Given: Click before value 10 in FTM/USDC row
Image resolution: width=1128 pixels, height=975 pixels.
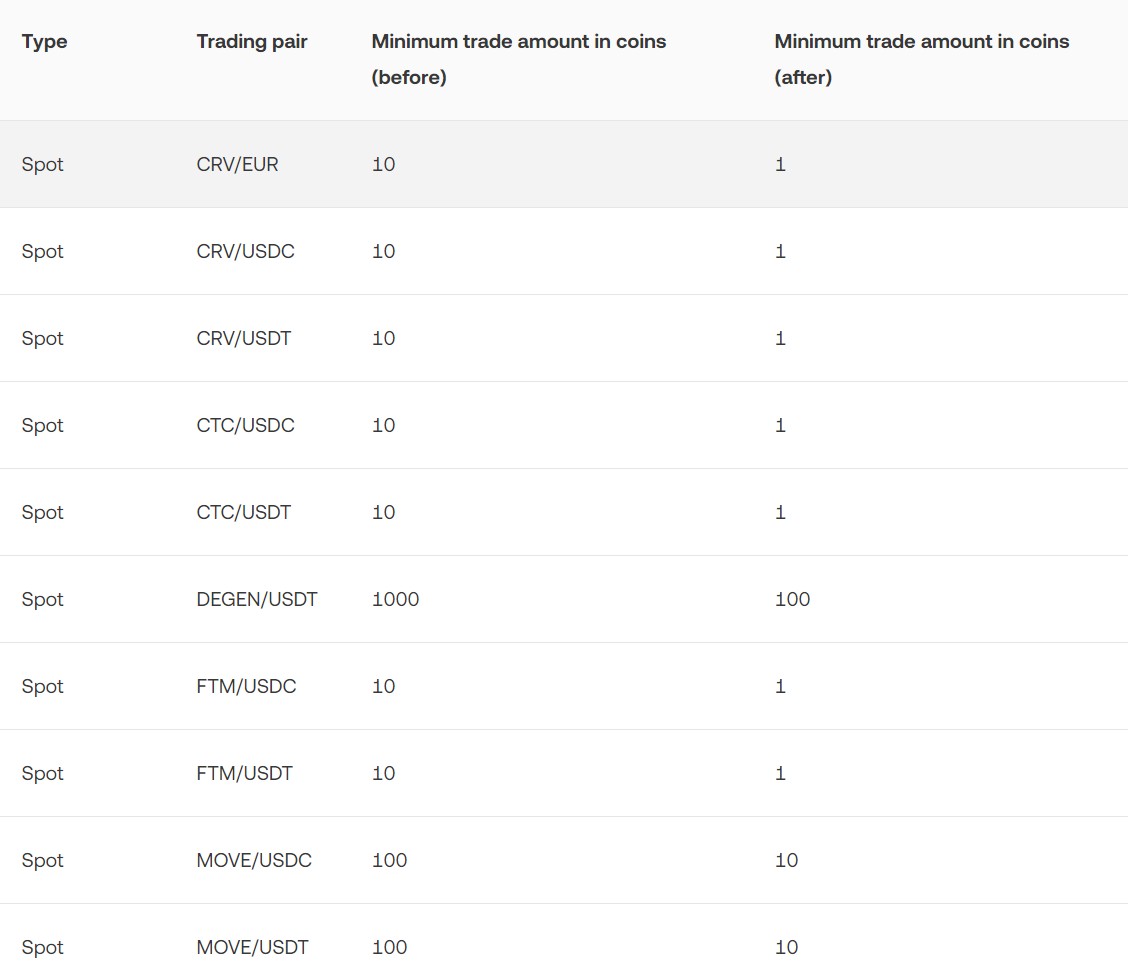Looking at the screenshot, I should point(383,686).
